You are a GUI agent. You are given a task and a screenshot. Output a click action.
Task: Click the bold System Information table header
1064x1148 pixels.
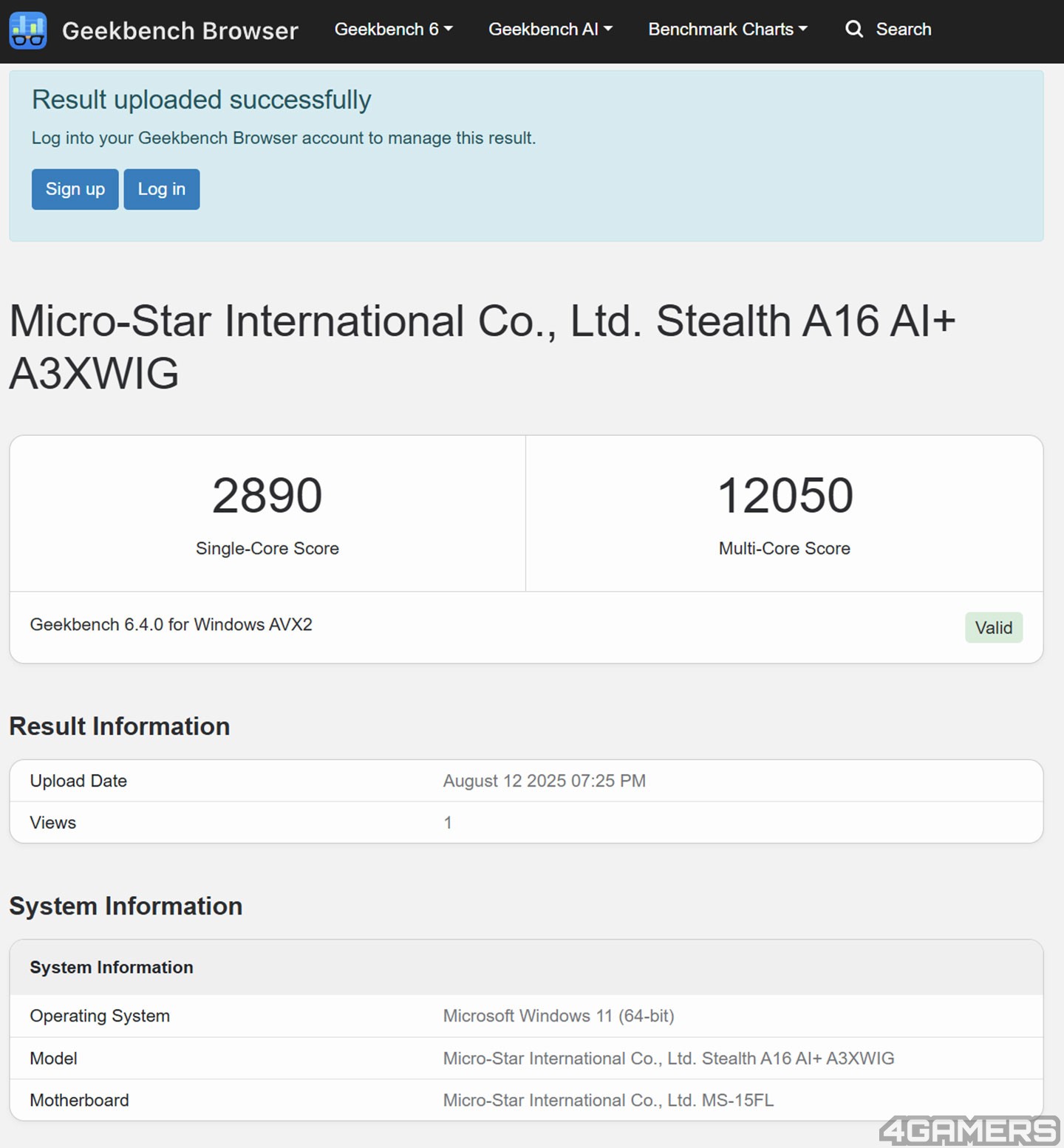click(x=112, y=967)
